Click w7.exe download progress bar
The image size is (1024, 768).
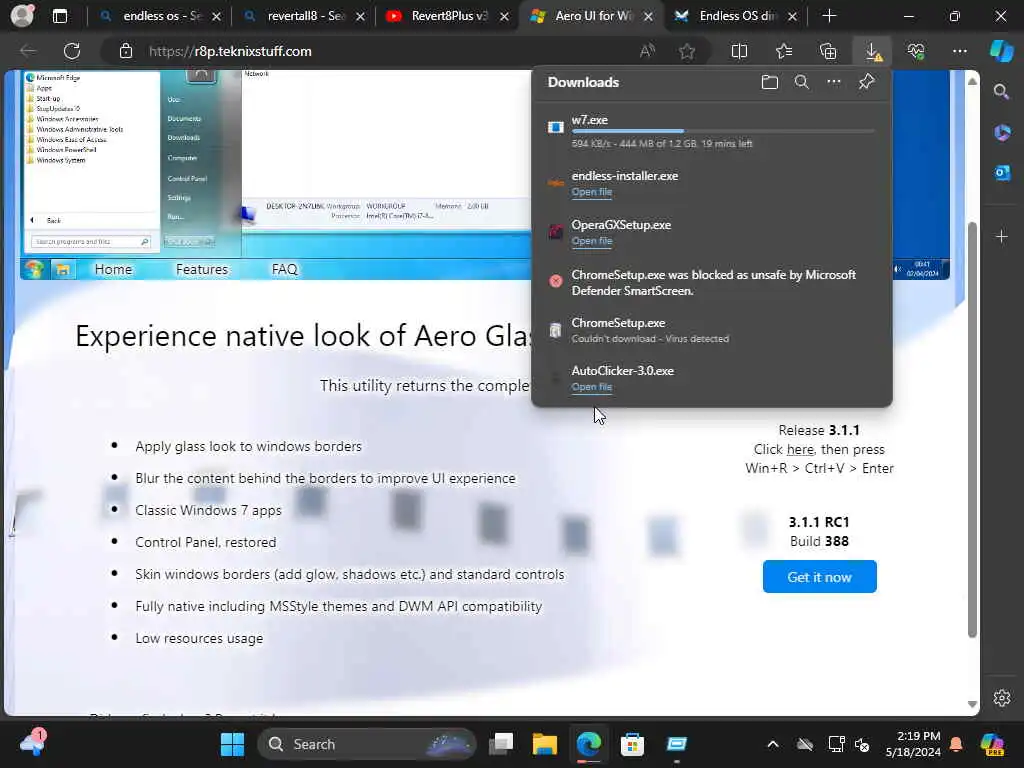(722, 131)
